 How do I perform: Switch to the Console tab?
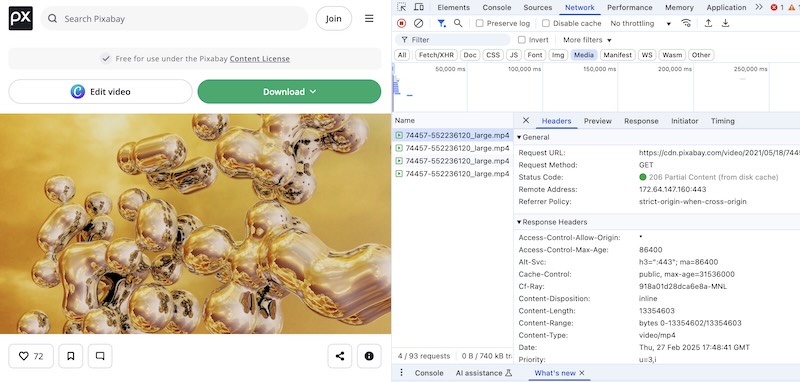(497, 7)
